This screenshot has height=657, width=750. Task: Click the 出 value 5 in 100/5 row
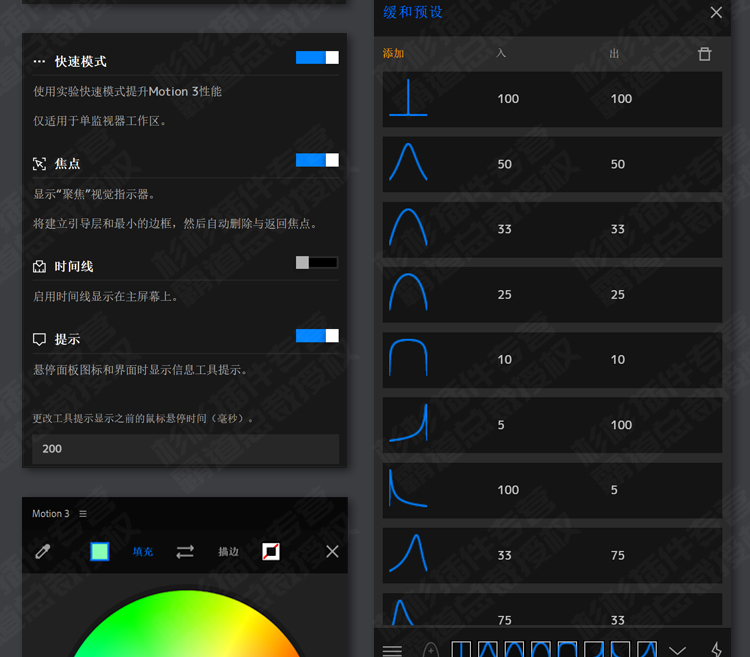pos(614,490)
